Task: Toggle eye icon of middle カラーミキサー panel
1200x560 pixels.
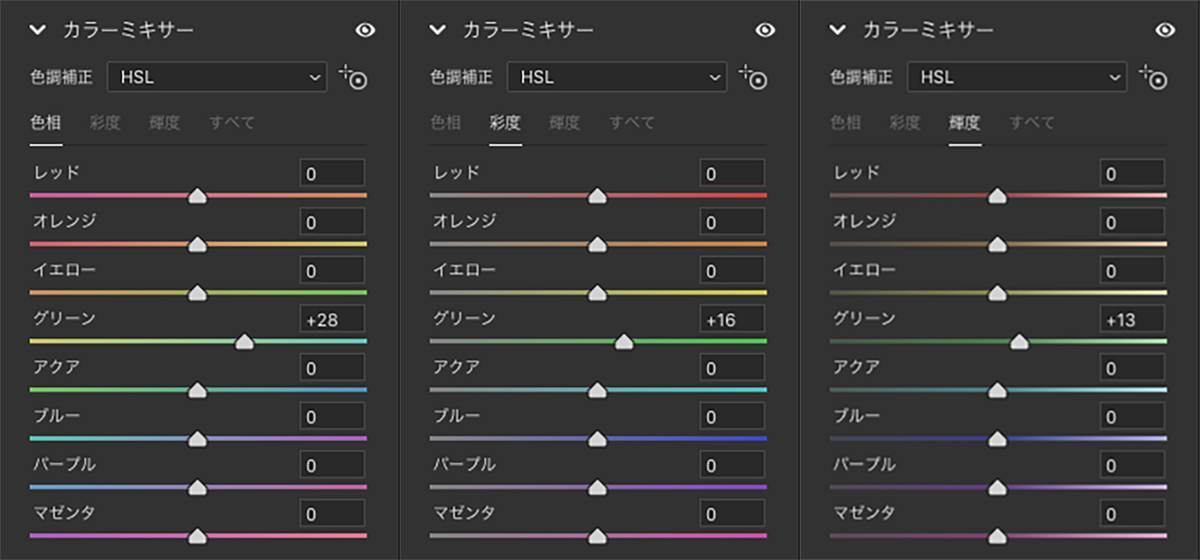Action: [765, 30]
